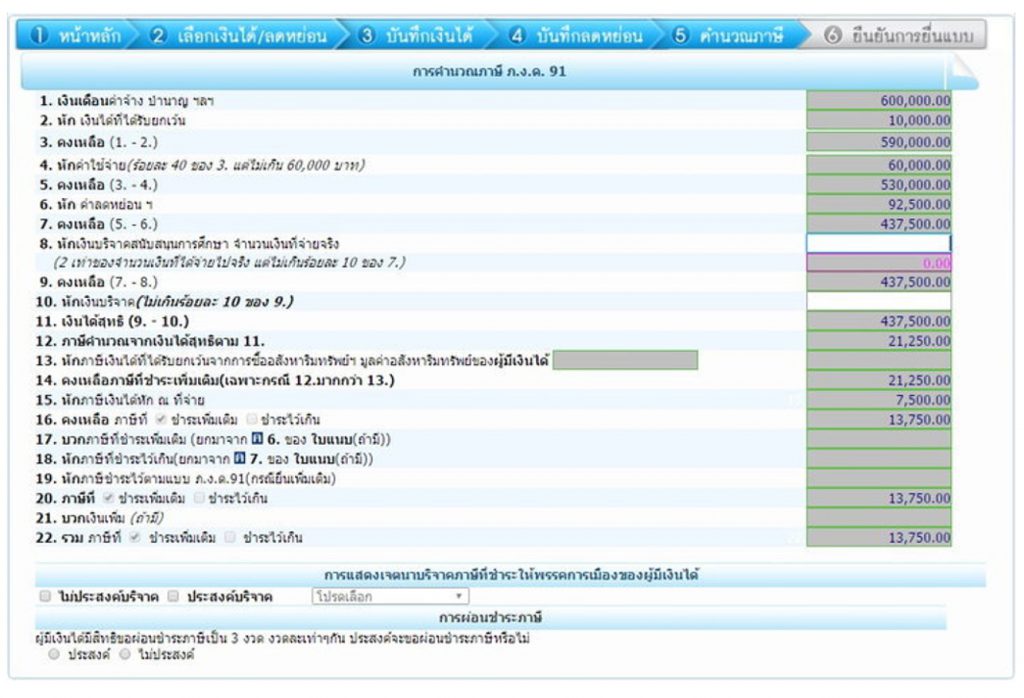
Task: Focus the row 10 donation amount field
Action: (879, 301)
